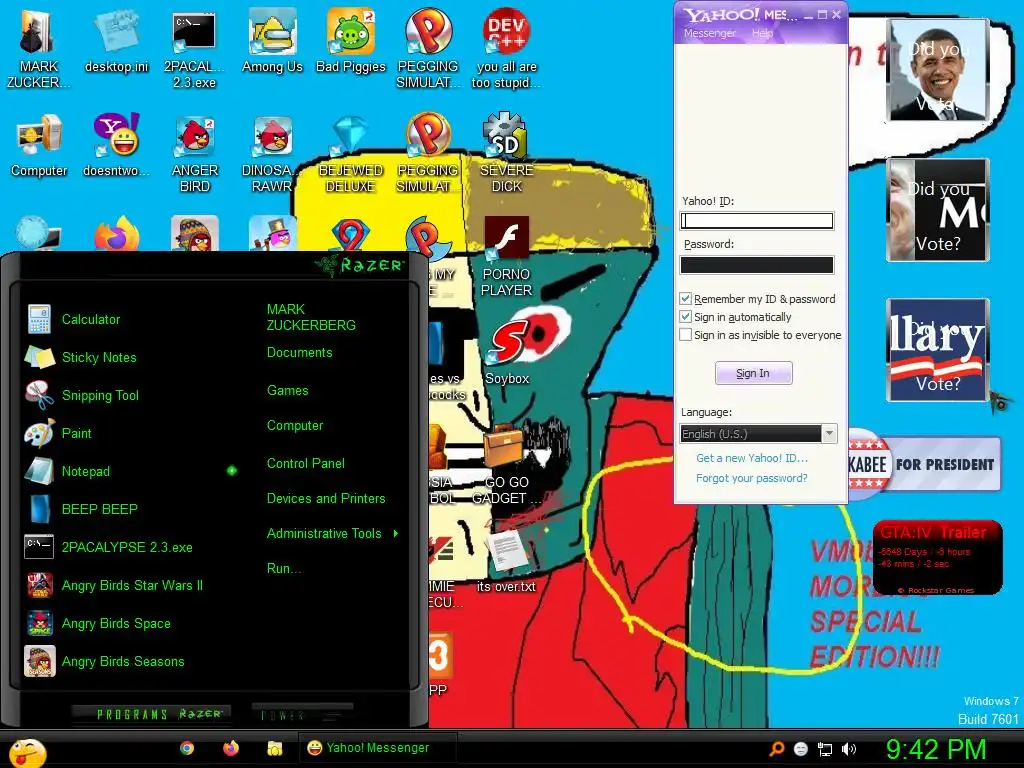Open Games in the start menu
This screenshot has width=1024, height=768.
point(287,391)
